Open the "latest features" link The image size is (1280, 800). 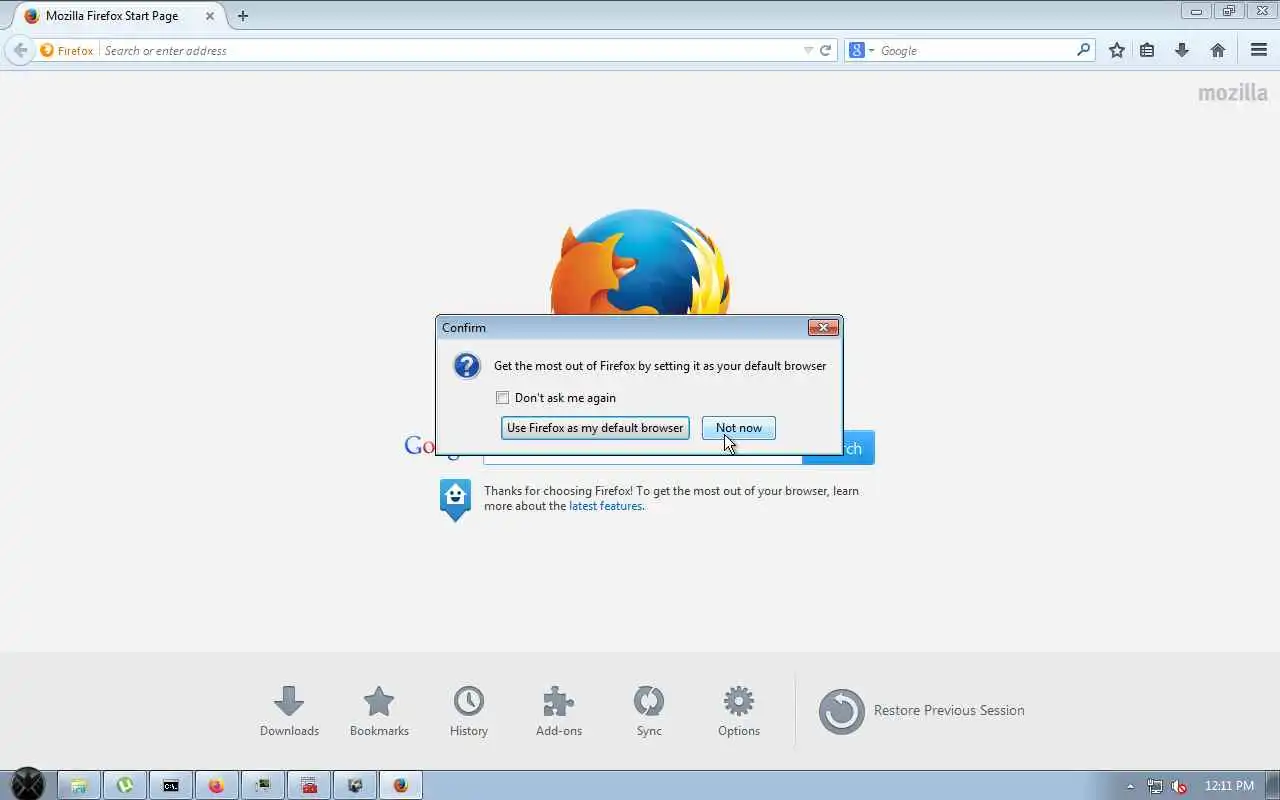[605, 506]
